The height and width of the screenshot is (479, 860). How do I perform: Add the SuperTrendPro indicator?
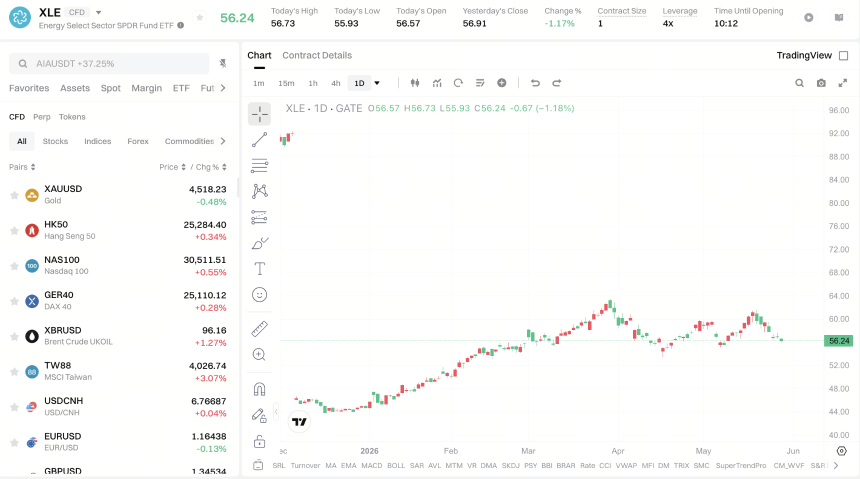point(740,465)
